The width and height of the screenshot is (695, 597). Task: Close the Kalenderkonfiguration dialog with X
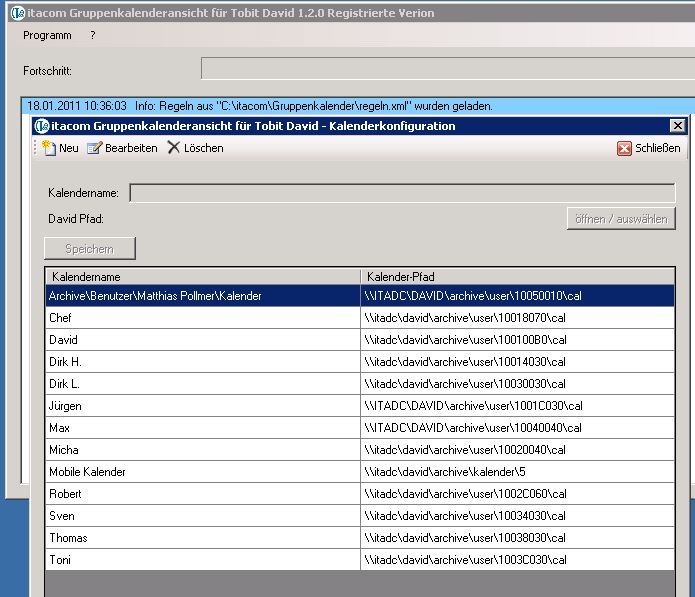pos(677,126)
